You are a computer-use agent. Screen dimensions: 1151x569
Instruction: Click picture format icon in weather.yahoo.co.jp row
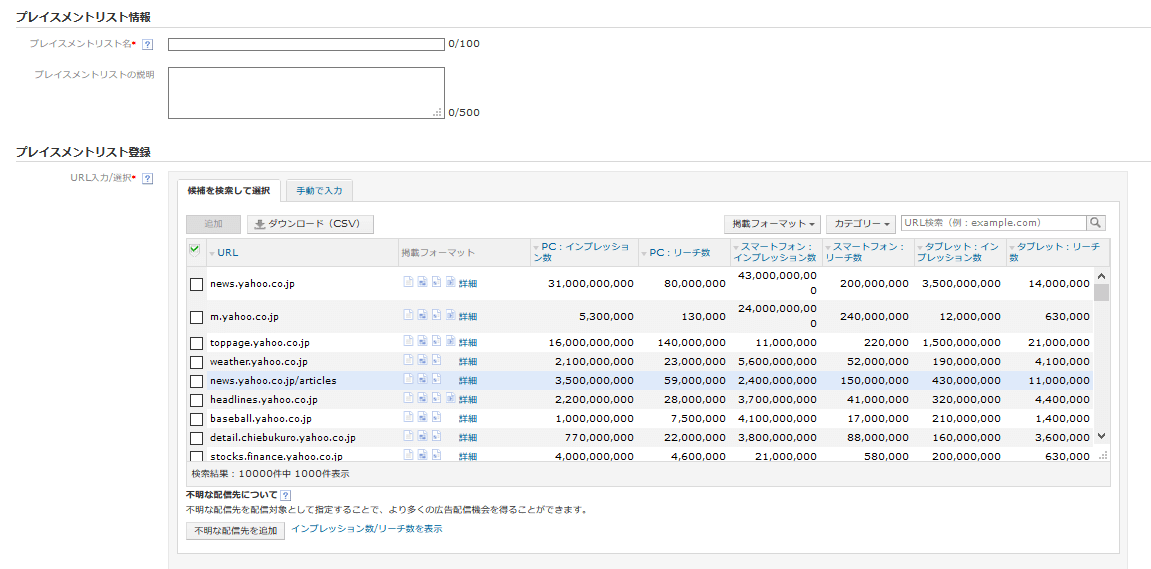pos(423,360)
